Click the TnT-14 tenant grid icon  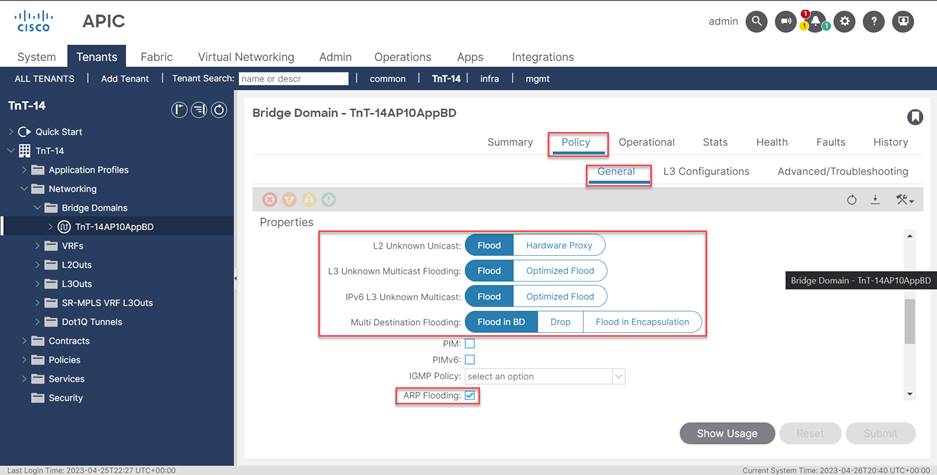(25, 151)
